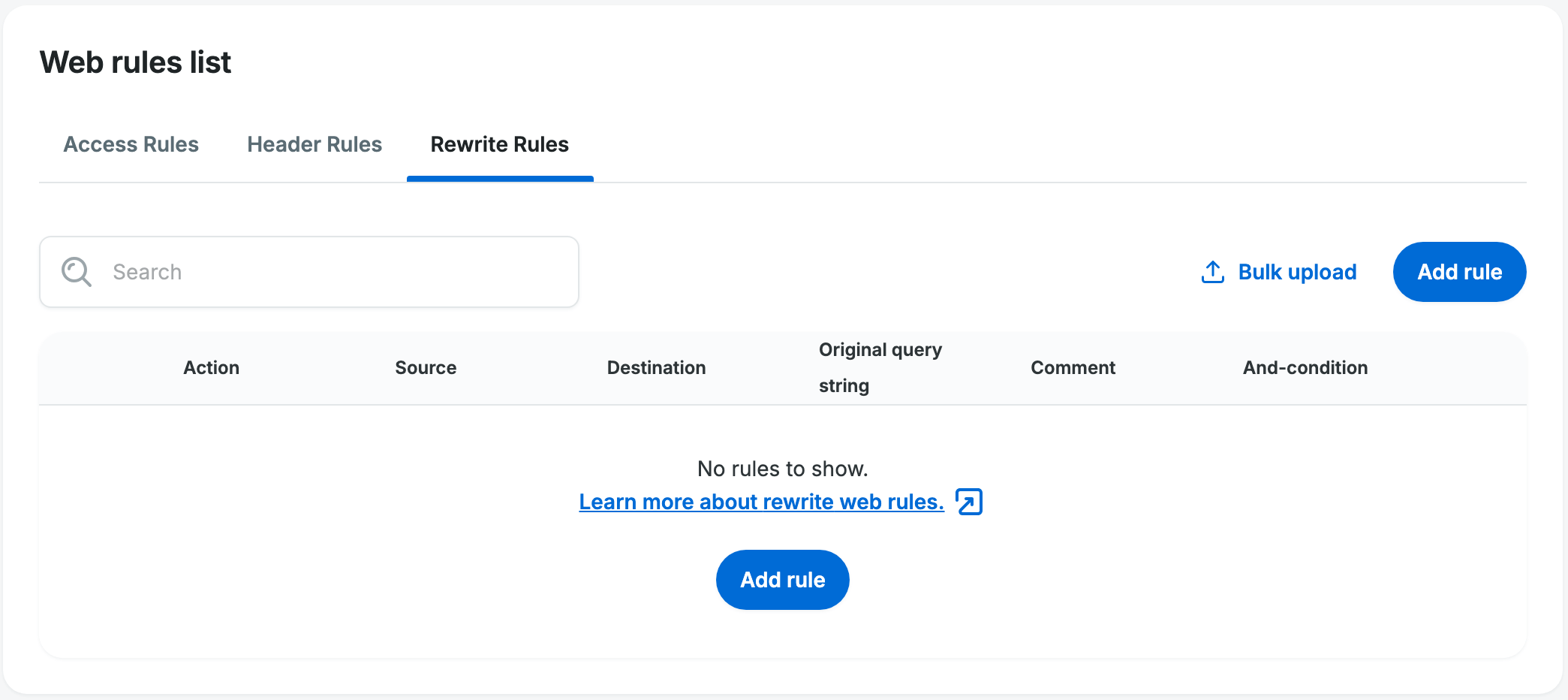Click the Bulk upload text label
Screen dimensions: 1568x700
[x=1297, y=272]
